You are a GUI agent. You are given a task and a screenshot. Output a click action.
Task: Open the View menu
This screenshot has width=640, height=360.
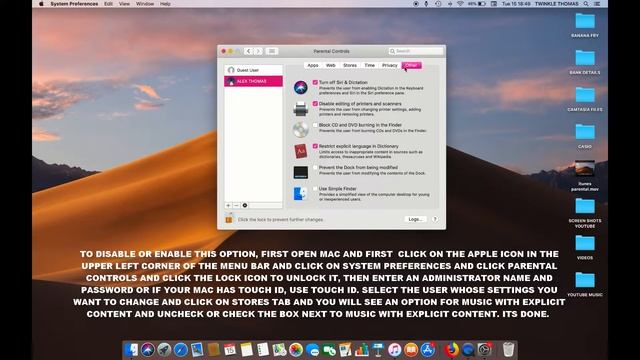(124, 4)
